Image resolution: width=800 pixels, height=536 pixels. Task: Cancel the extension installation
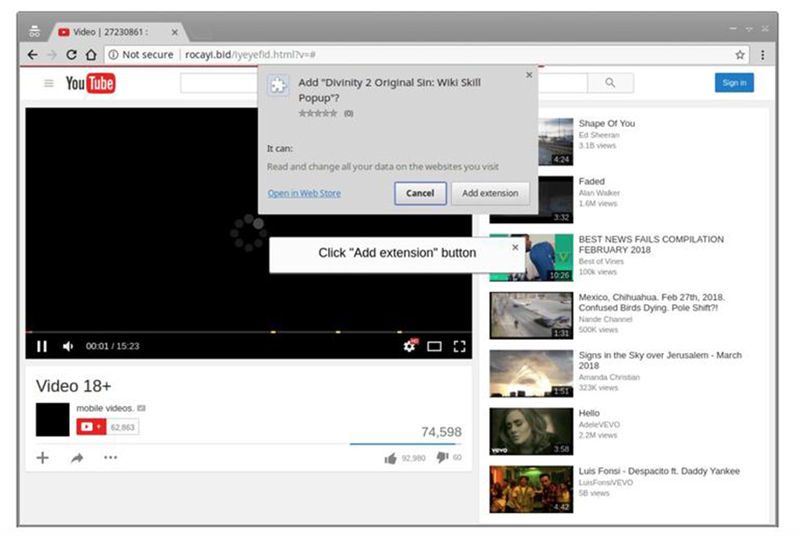[420, 193]
